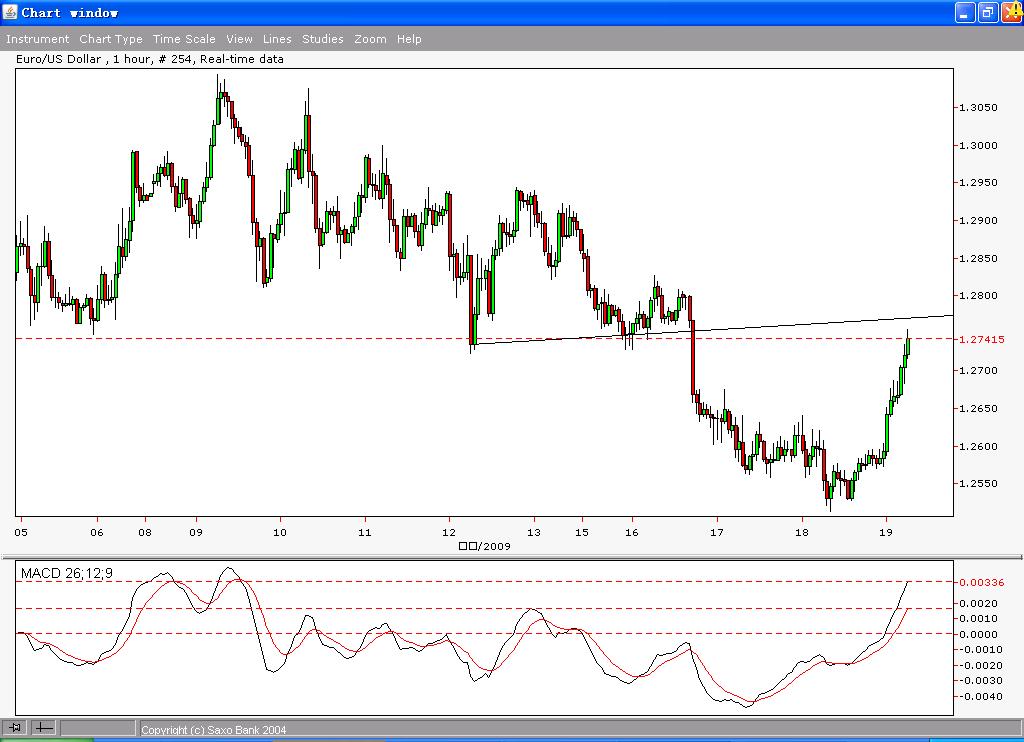Click the 10 date label on time axis
1024x742 pixels.
(280, 532)
